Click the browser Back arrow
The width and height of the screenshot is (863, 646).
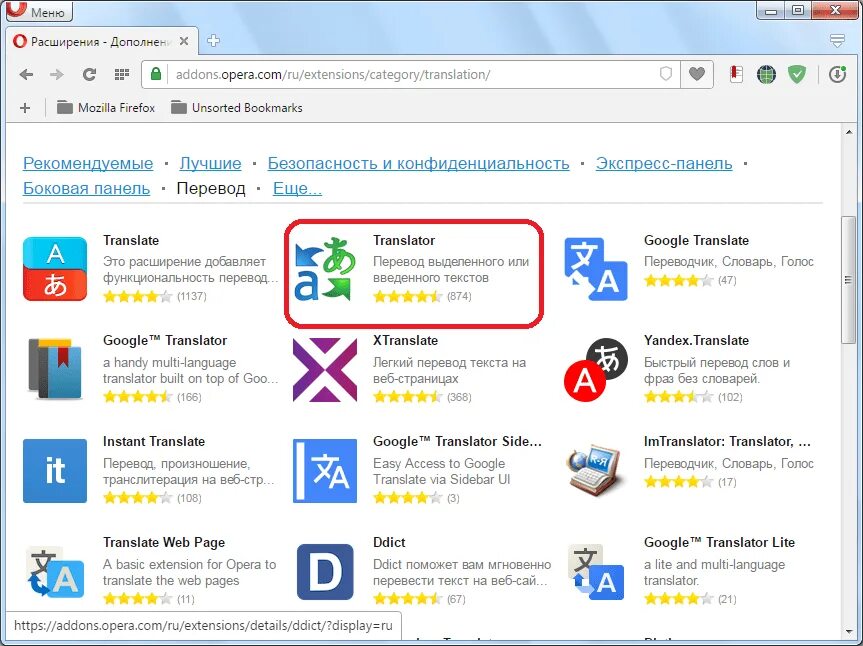click(26, 74)
